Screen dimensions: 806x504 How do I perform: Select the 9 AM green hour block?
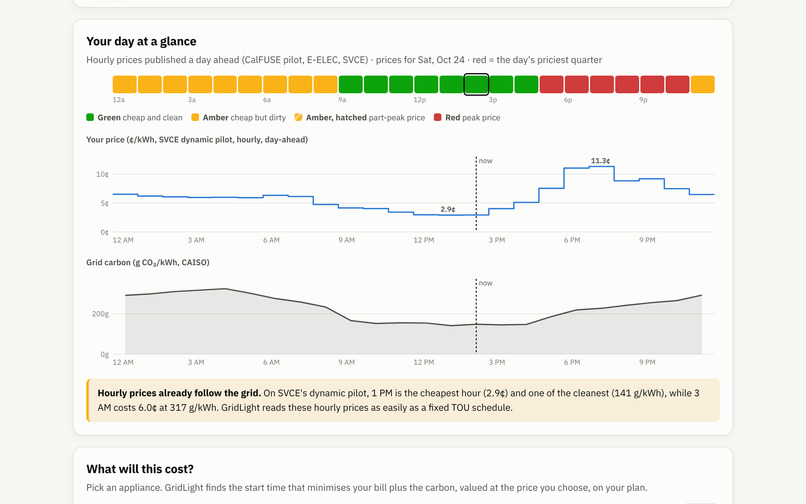click(351, 84)
